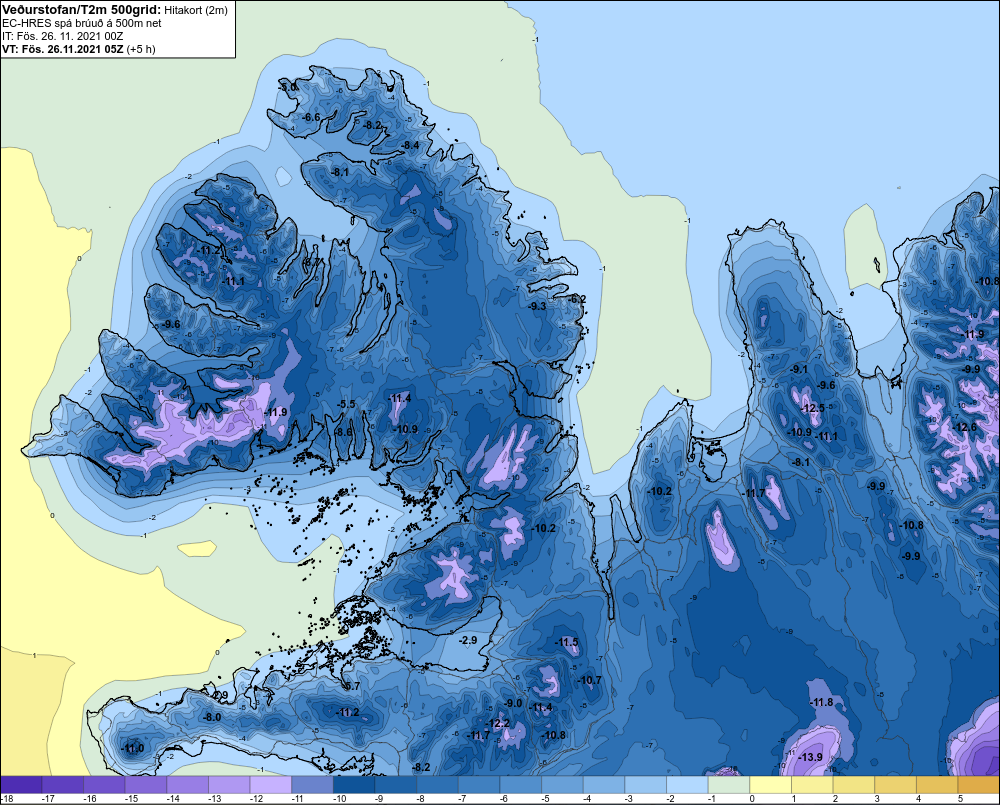The image size is (1000, 805).
Task: Click the '-6.6' temperature label on the map
Action: (x=311, y=117)
